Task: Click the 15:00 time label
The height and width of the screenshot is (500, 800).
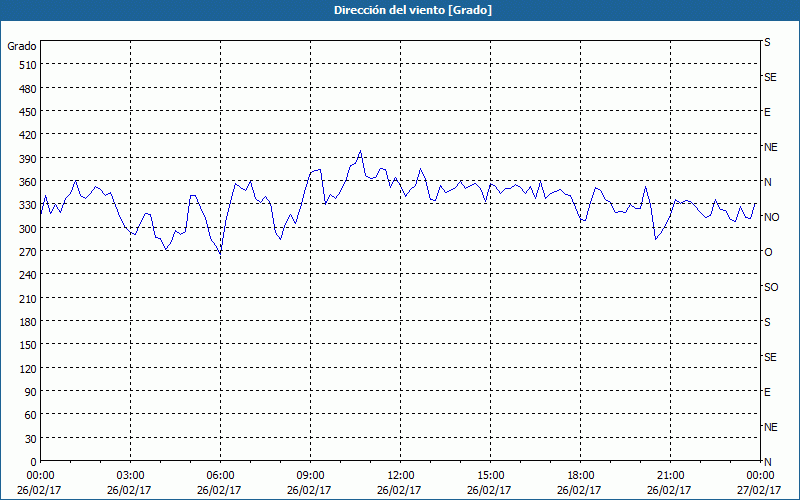Action: click(x=490, y=476)
